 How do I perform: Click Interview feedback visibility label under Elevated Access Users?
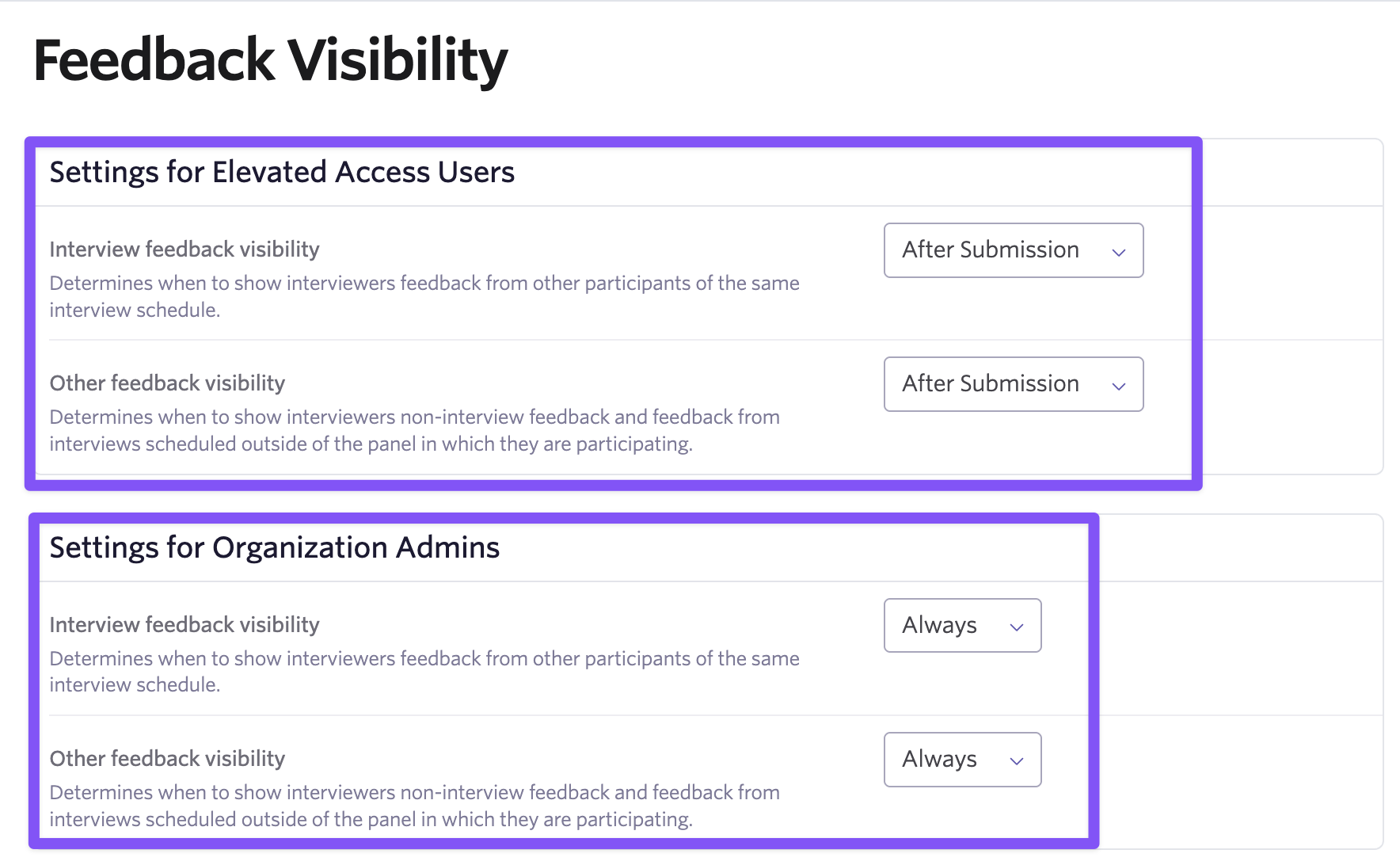(185, 250)
